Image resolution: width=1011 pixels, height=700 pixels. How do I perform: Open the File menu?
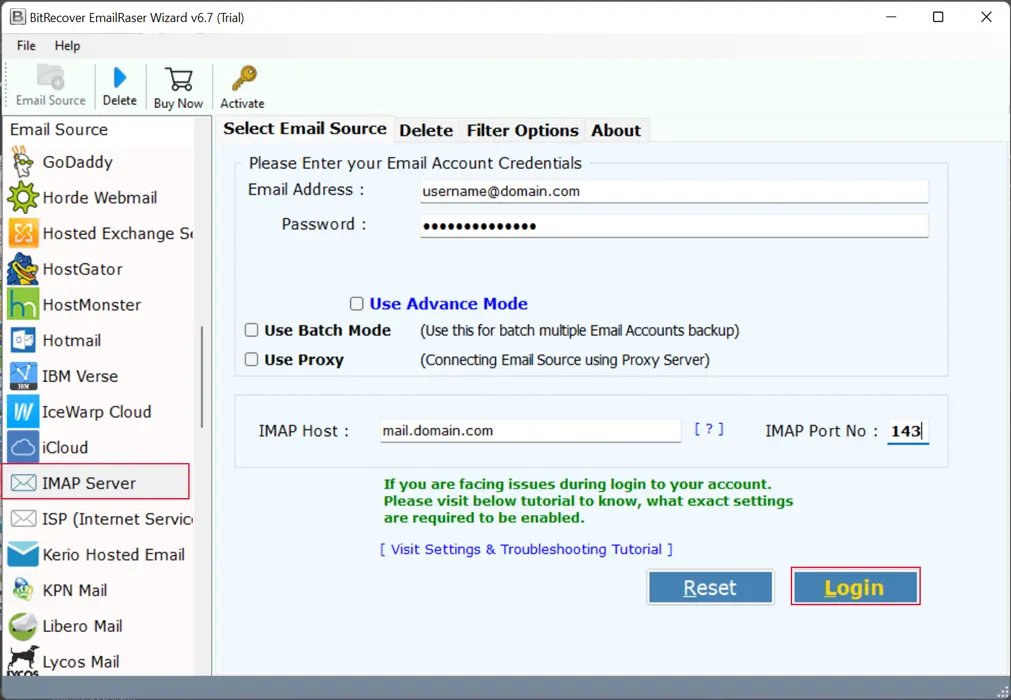point(26,46)
